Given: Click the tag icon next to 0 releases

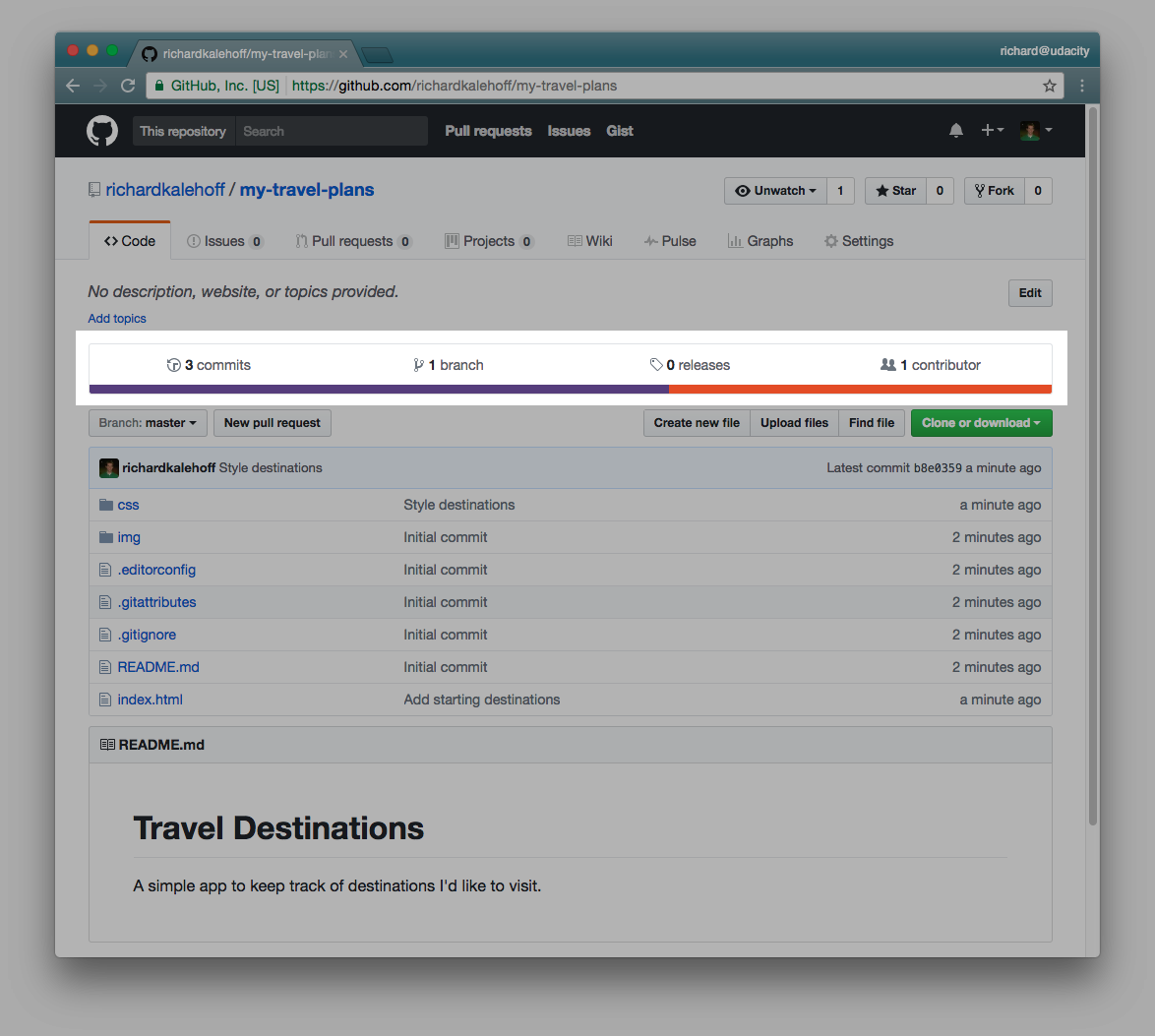Looking at the screenshot, I should pyautogui.click(x=656, y=364).
